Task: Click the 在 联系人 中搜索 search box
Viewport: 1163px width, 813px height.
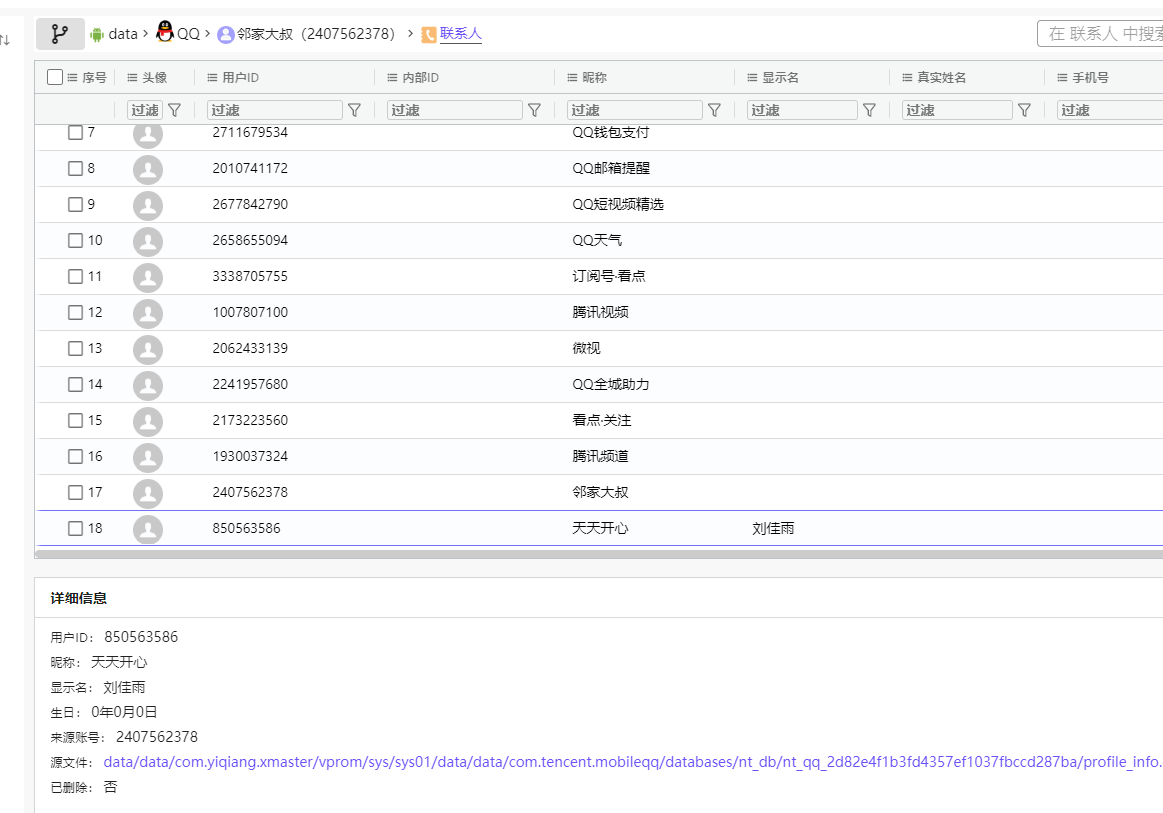Action: (1100, 33)
